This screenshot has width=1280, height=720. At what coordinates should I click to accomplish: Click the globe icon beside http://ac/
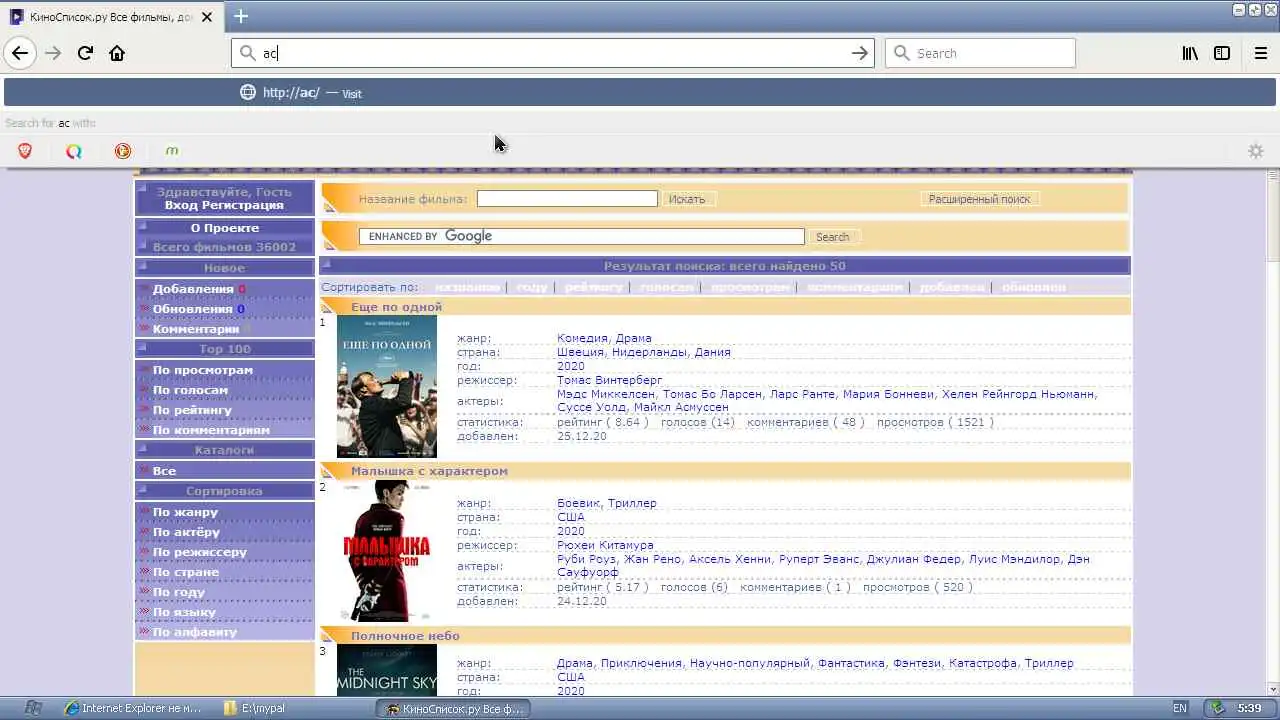(x=248, y=92)
